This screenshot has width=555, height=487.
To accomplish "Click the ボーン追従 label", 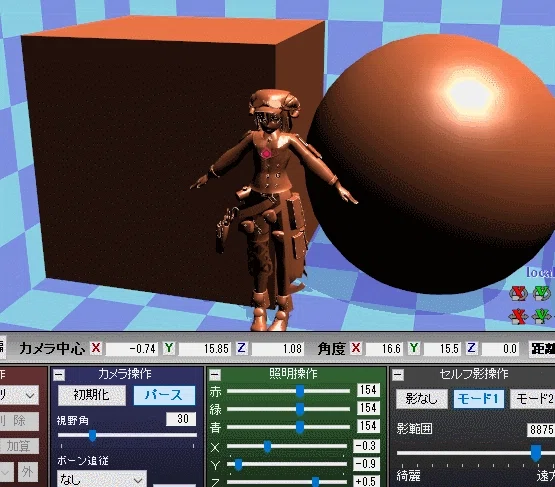I will (x=83, y=460).
